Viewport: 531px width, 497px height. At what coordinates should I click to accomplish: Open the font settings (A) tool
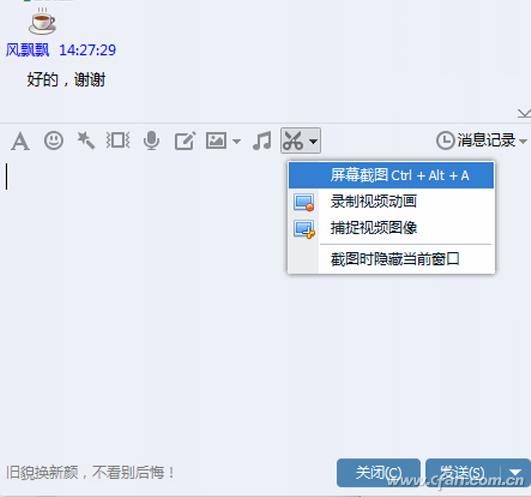(x=20, y=141)
